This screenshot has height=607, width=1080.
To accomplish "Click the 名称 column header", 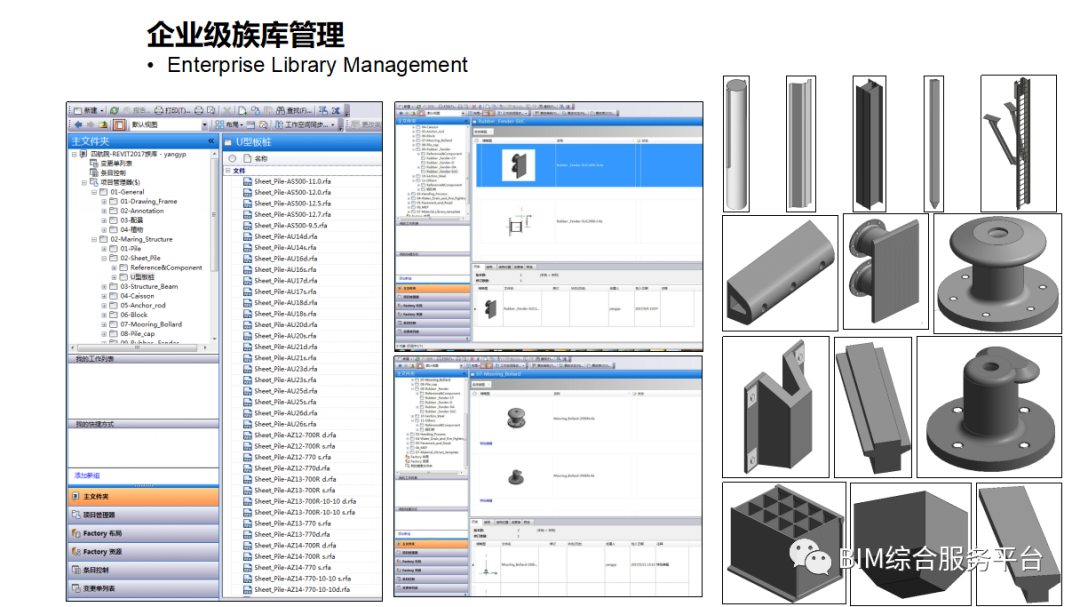I will click(261, 158).
